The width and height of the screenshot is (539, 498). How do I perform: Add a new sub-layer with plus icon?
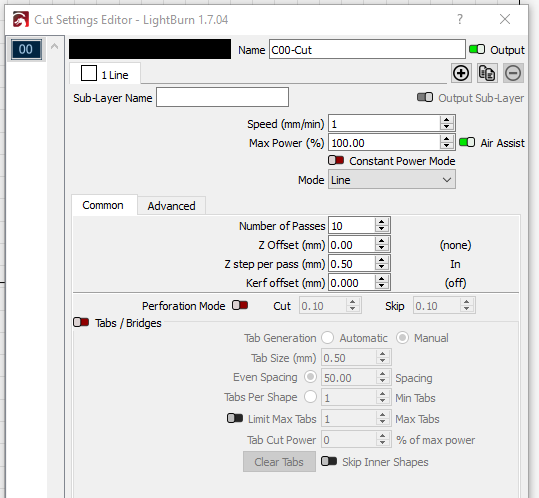click(461, 73)
